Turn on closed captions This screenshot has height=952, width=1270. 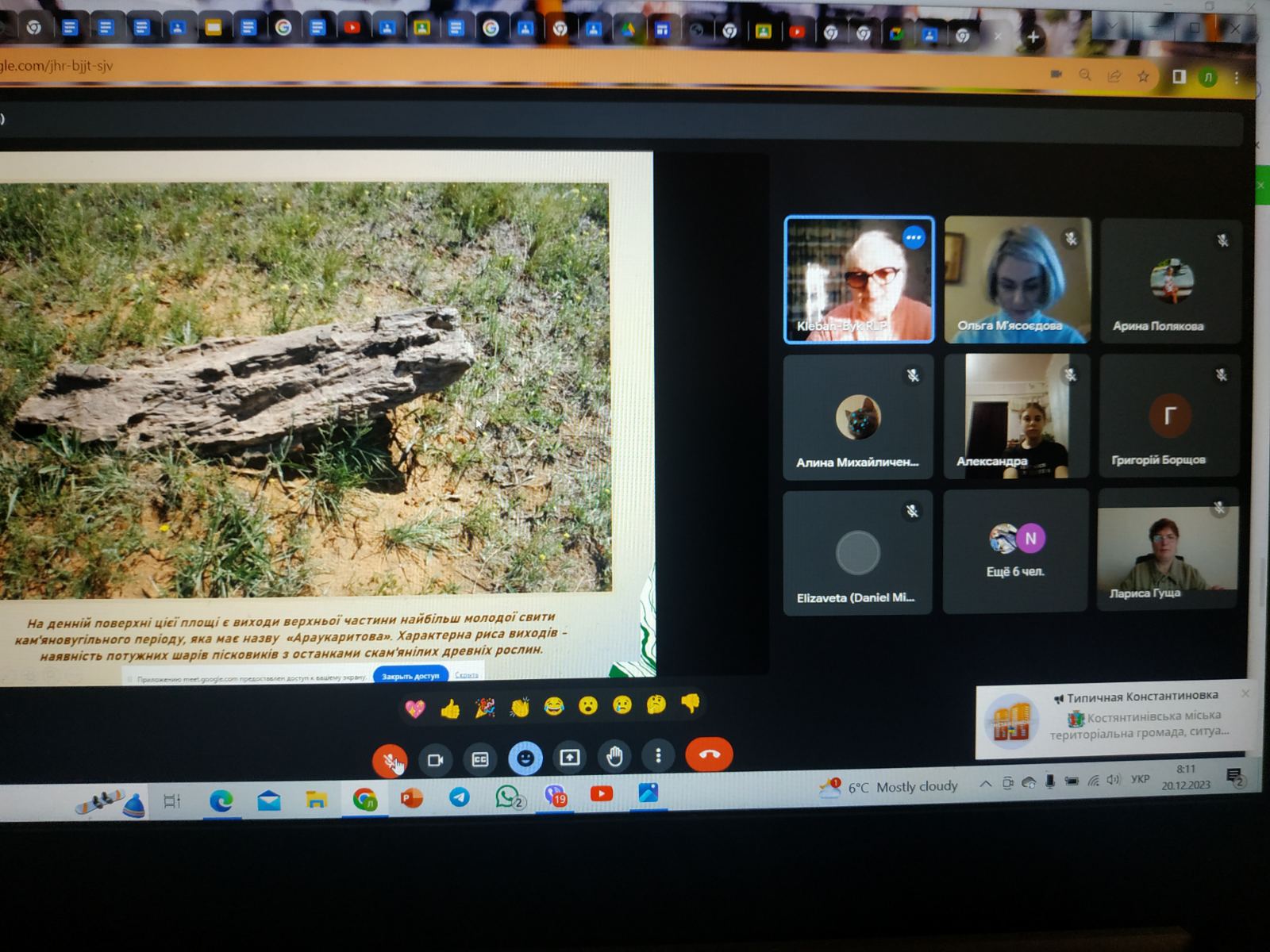480,759
